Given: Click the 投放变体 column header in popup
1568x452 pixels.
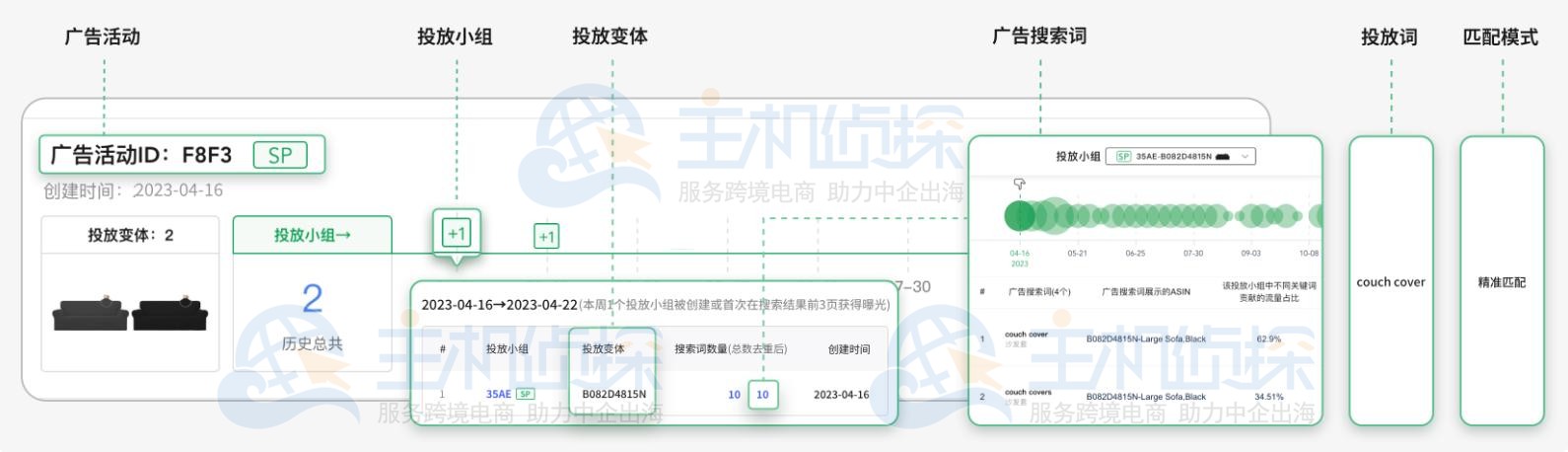Looking at the screenshot, I should tap(603, 348).
